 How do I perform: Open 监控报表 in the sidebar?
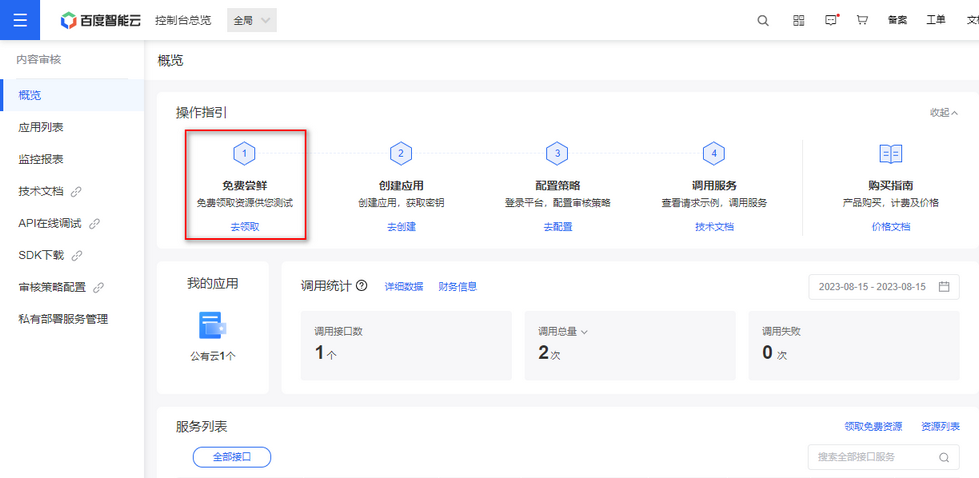click(x=41, y=159)
